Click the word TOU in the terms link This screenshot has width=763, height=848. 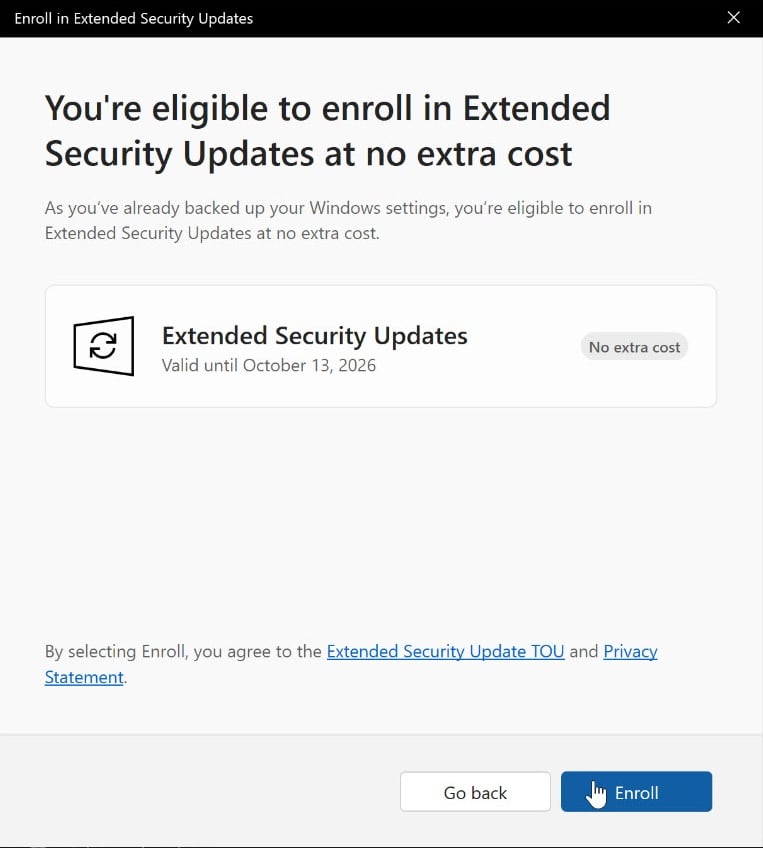pos(548,651)
